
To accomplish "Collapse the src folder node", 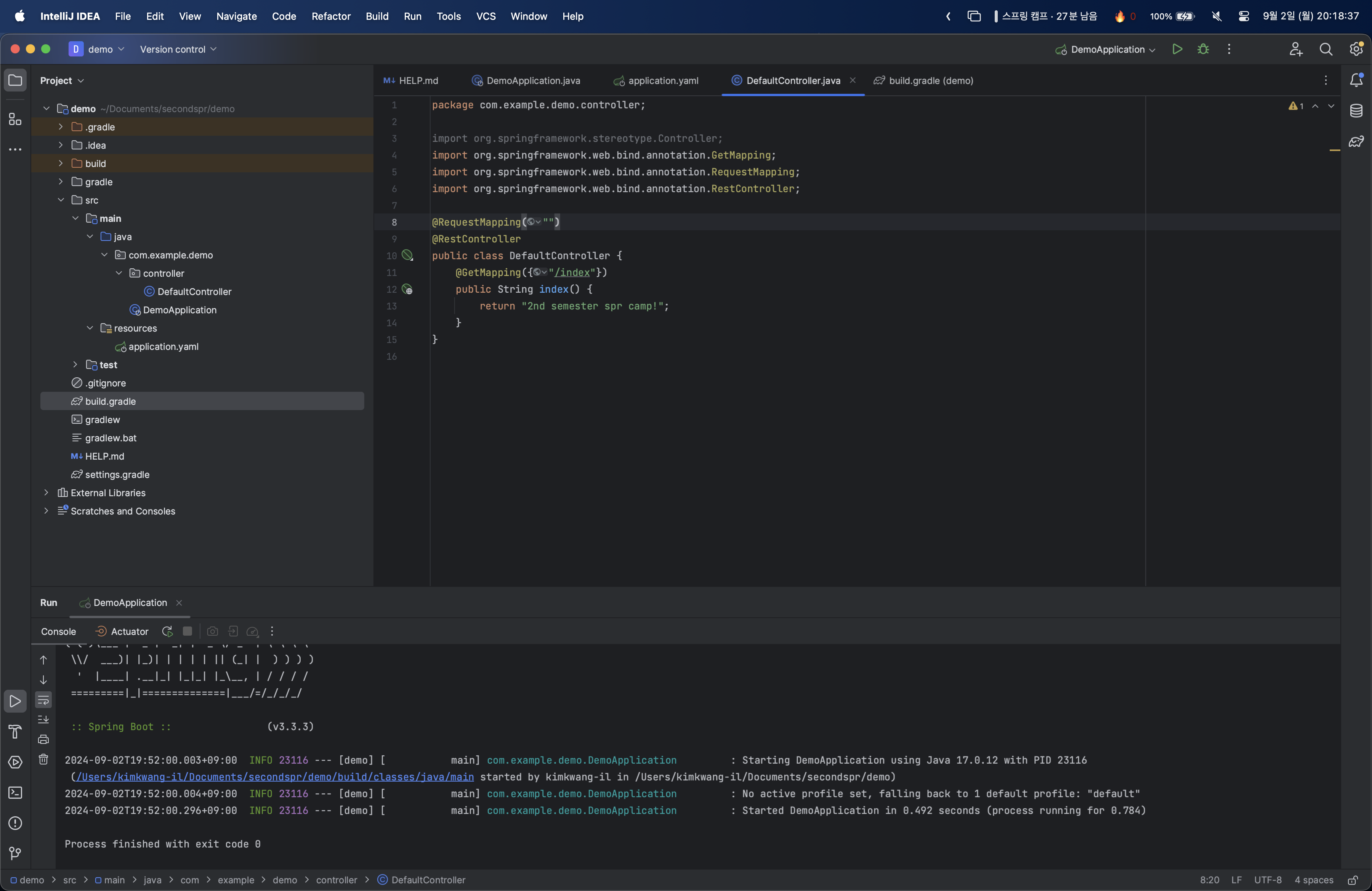I will [x=61, y=200].
